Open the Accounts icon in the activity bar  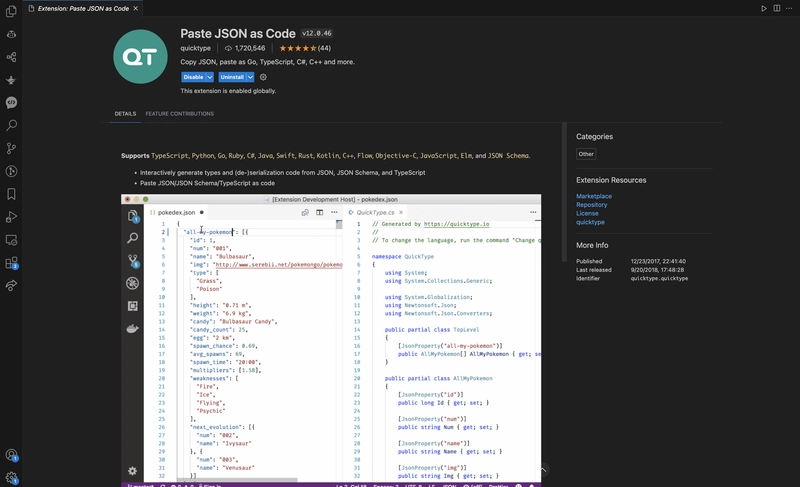click(11, 455)
